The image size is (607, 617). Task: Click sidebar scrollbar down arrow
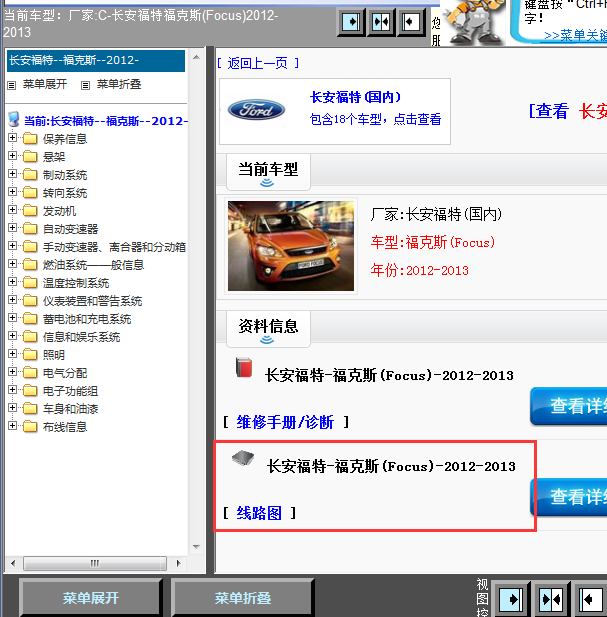(196, 546)
